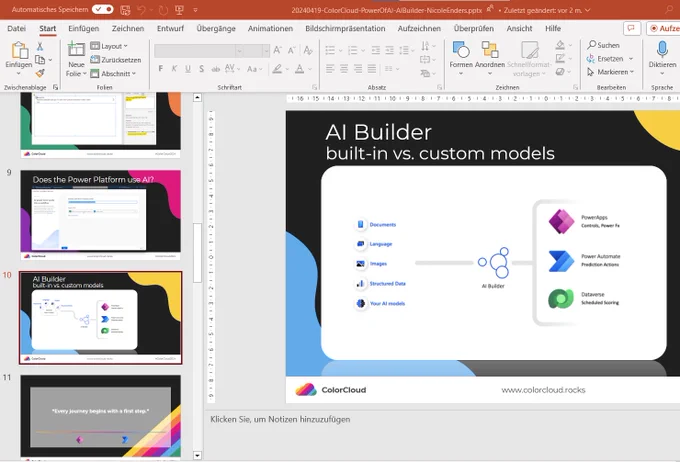Switch to the Animationen tab
Viewport: 680px width, 462px height.
point(270,28)
